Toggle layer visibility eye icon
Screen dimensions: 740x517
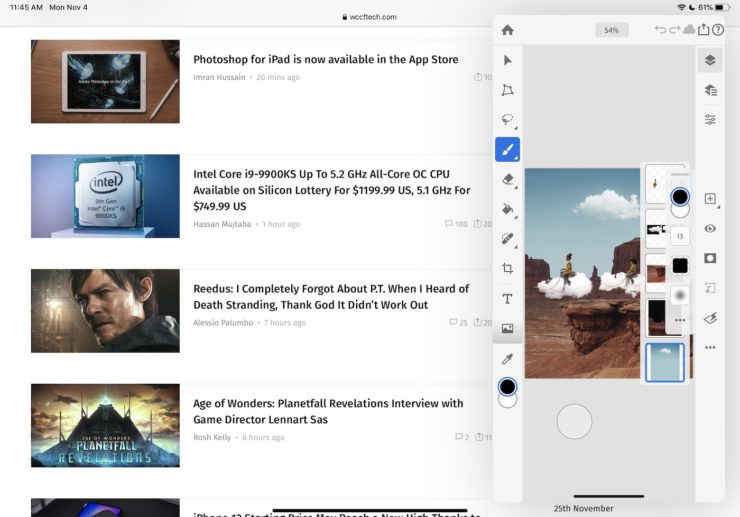pyautogui.click(x=710, y=228)
